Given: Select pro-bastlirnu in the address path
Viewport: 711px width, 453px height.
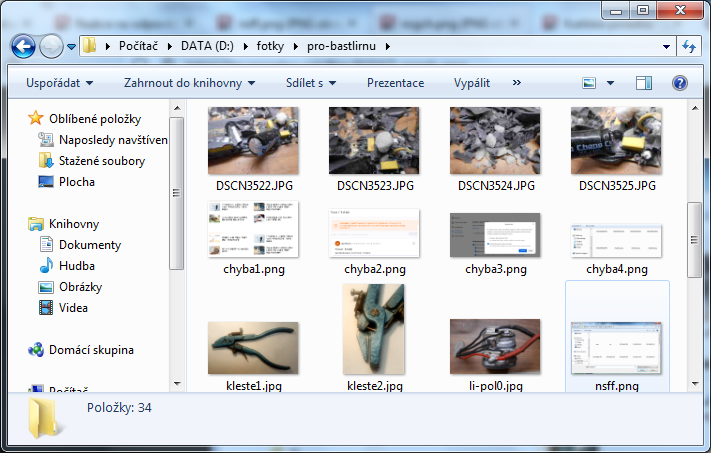Looking at the screenshot, I should [341, 46].
